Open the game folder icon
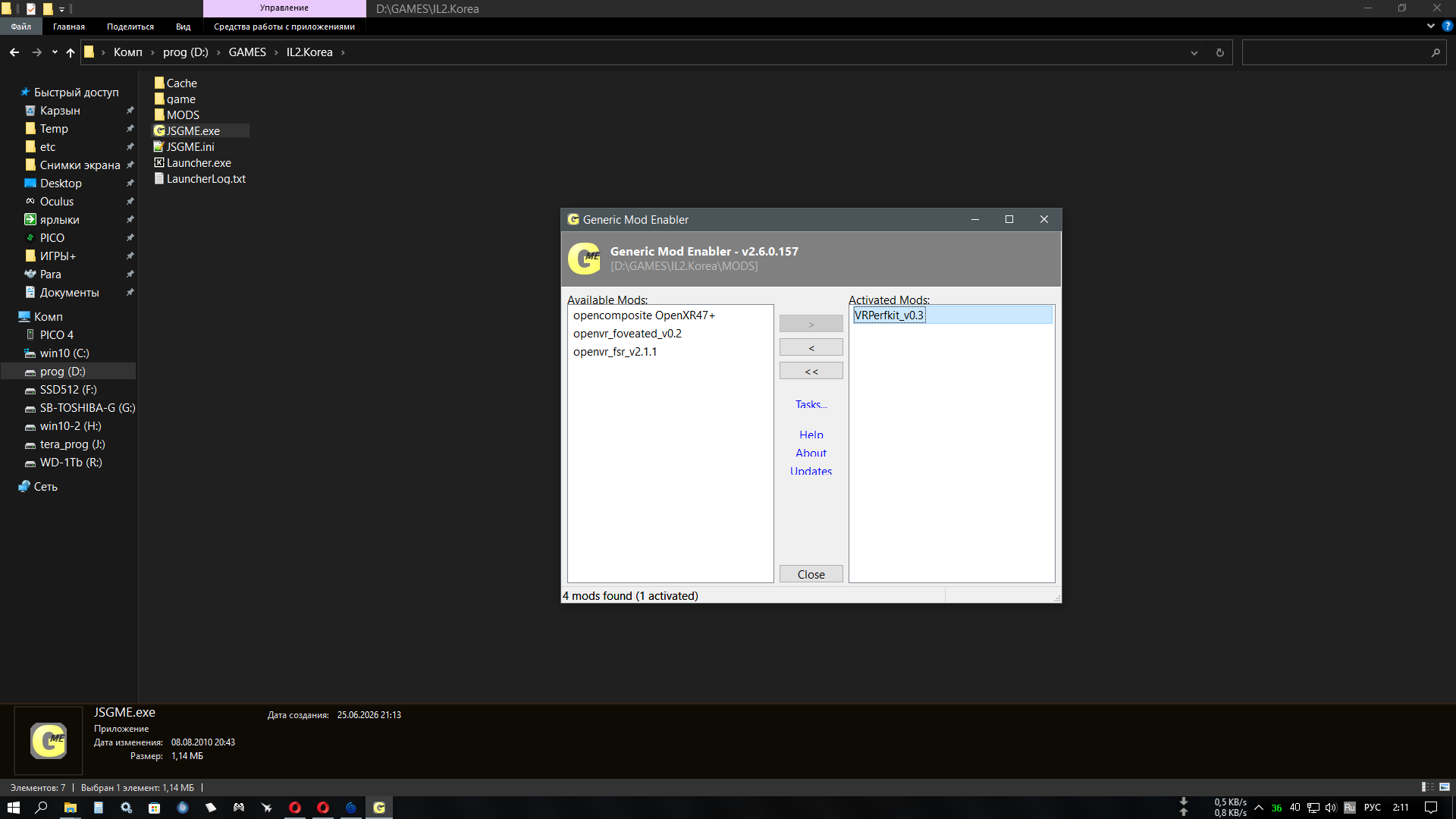 (159, 99)
